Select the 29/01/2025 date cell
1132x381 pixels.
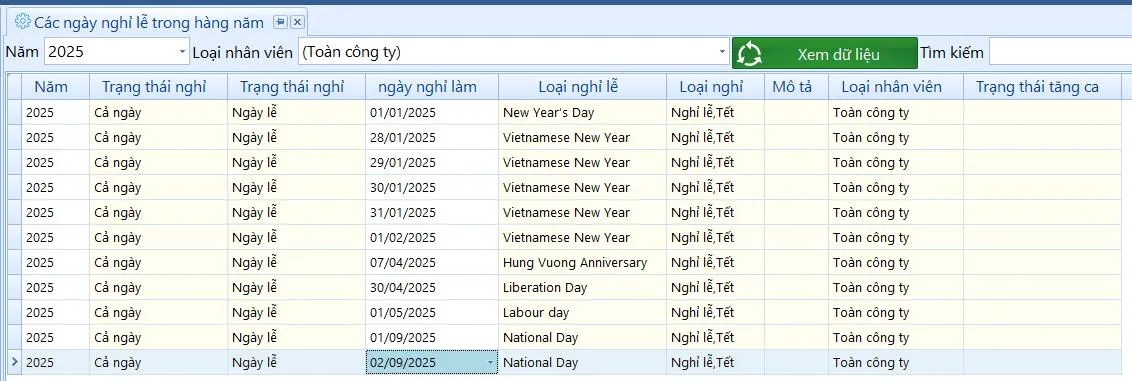pos(432,162)
